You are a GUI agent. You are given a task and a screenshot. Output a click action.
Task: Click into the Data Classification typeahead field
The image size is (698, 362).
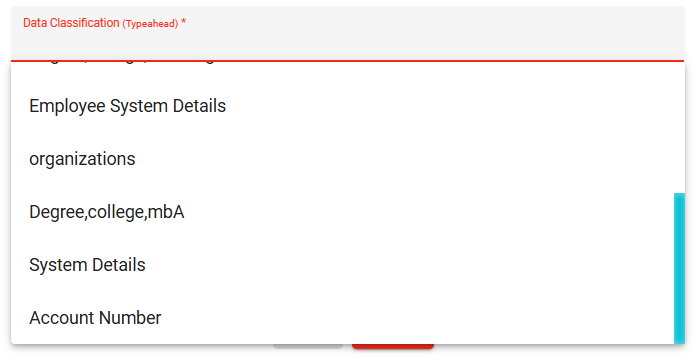click(x=348, y=34)
